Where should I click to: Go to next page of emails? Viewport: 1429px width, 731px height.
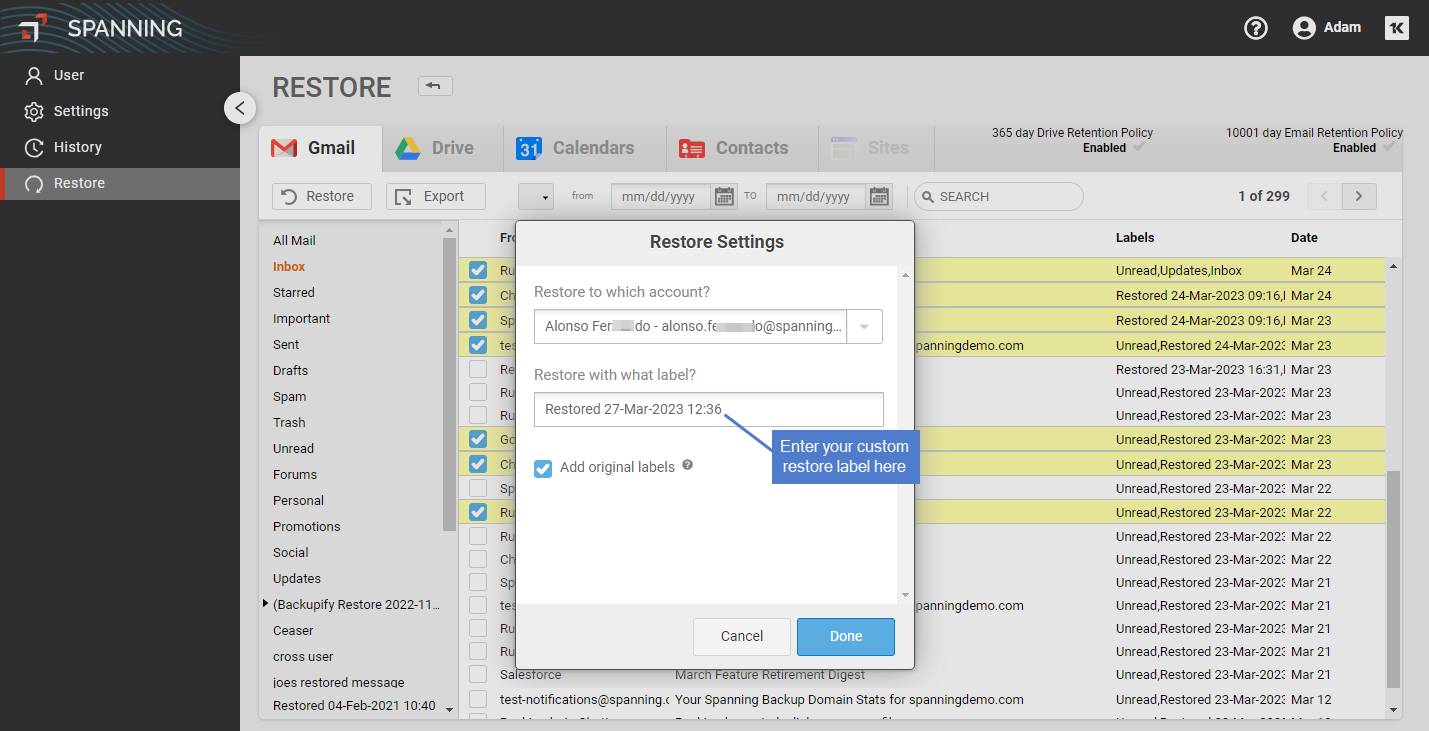1358,197
